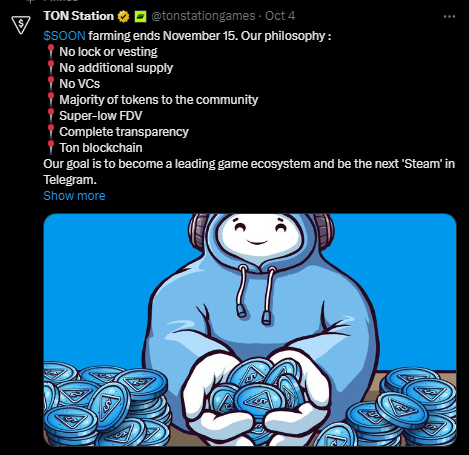The width and height of the screenshot is (469, 455).
Task: Click the pin emoji beside Ton blockchain
Action: coord(51,148)
